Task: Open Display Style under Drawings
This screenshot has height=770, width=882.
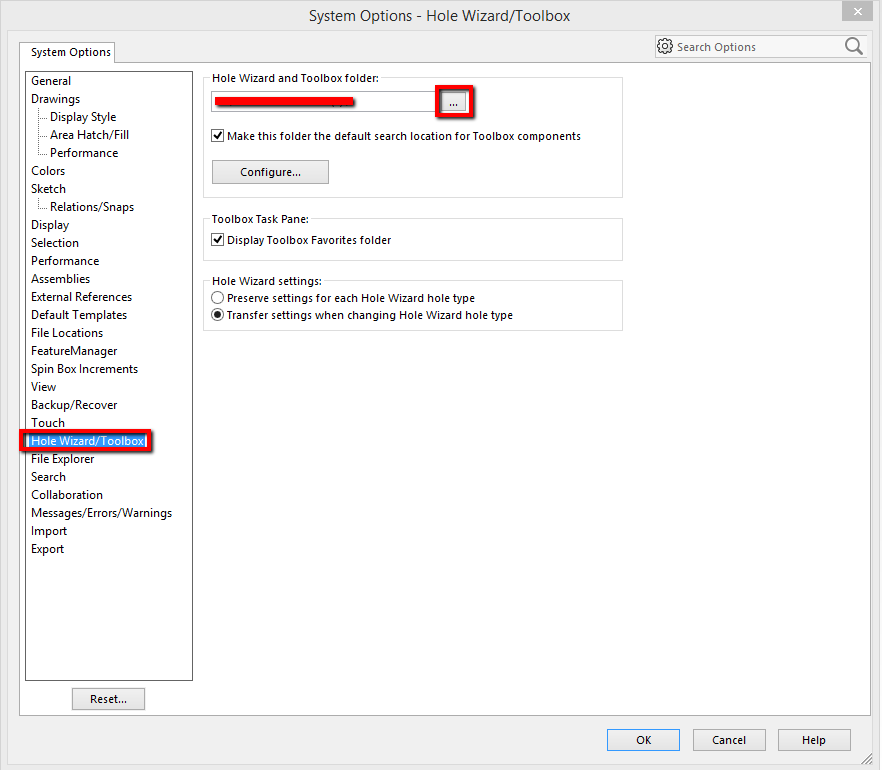Action: (83, 117)
